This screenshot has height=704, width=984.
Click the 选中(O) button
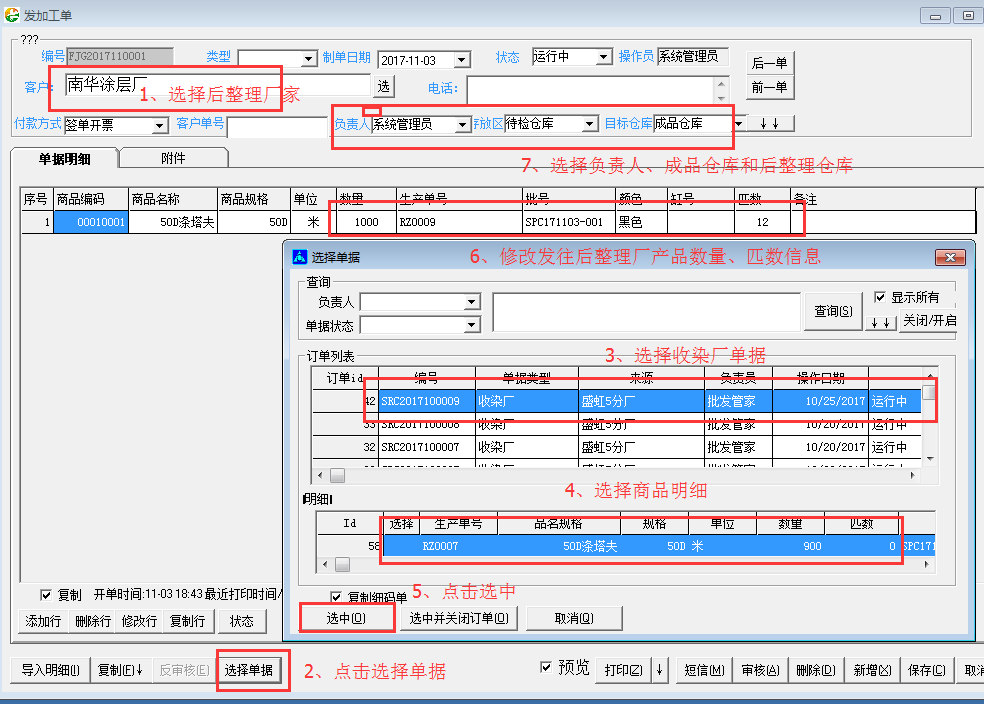coord(346,618)
